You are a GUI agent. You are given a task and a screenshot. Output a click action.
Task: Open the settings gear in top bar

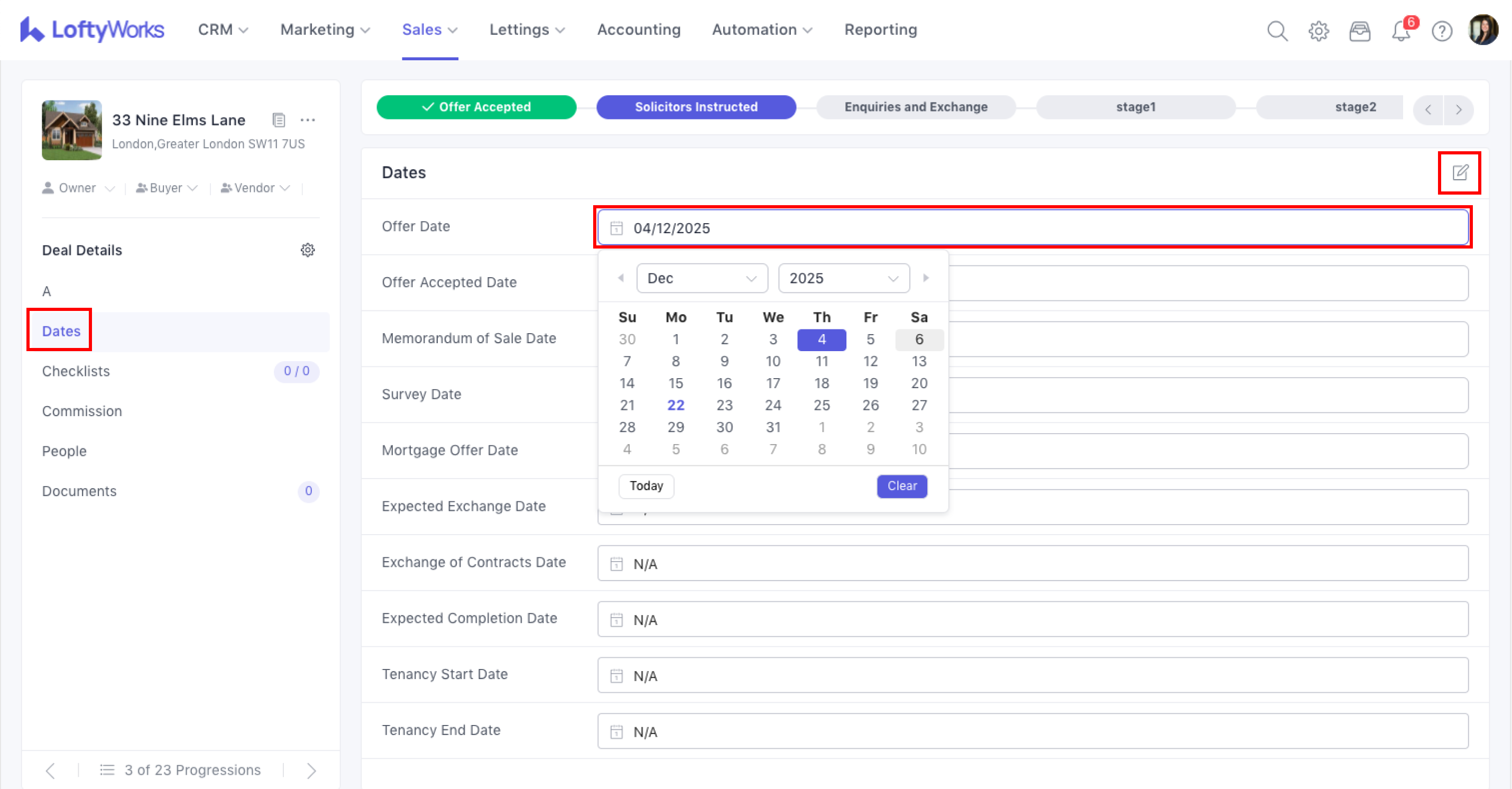(1319, 30)
